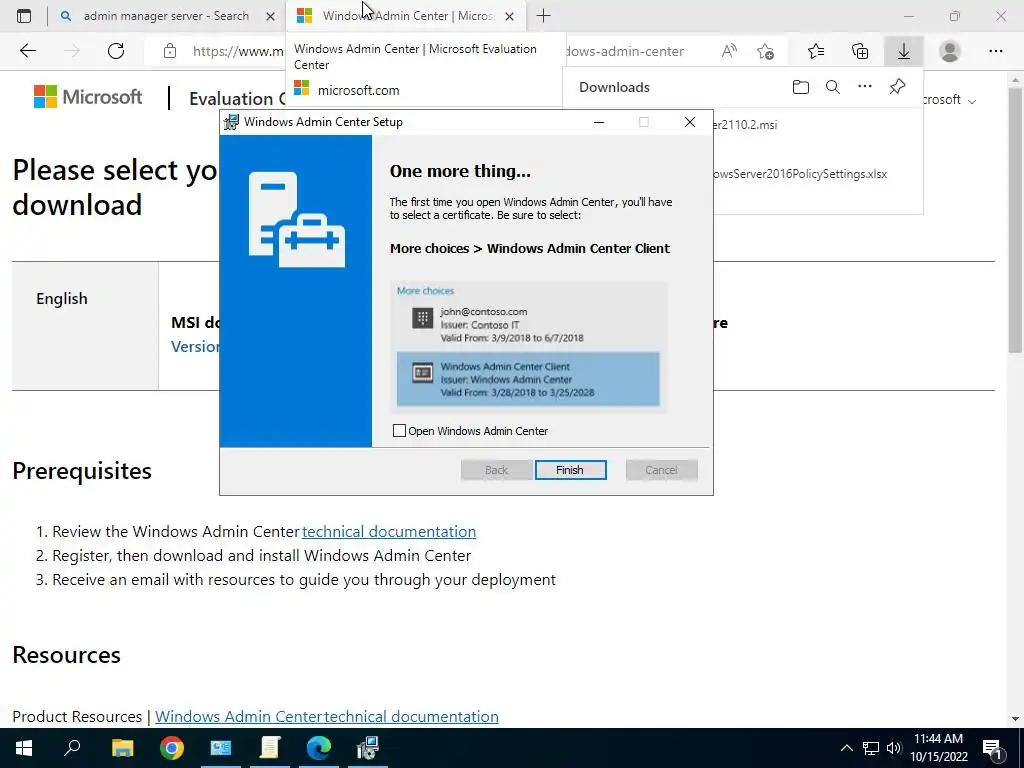Open Windows Admin Center technical documentation resource link
1024x768 pixels.
point(327,716)
